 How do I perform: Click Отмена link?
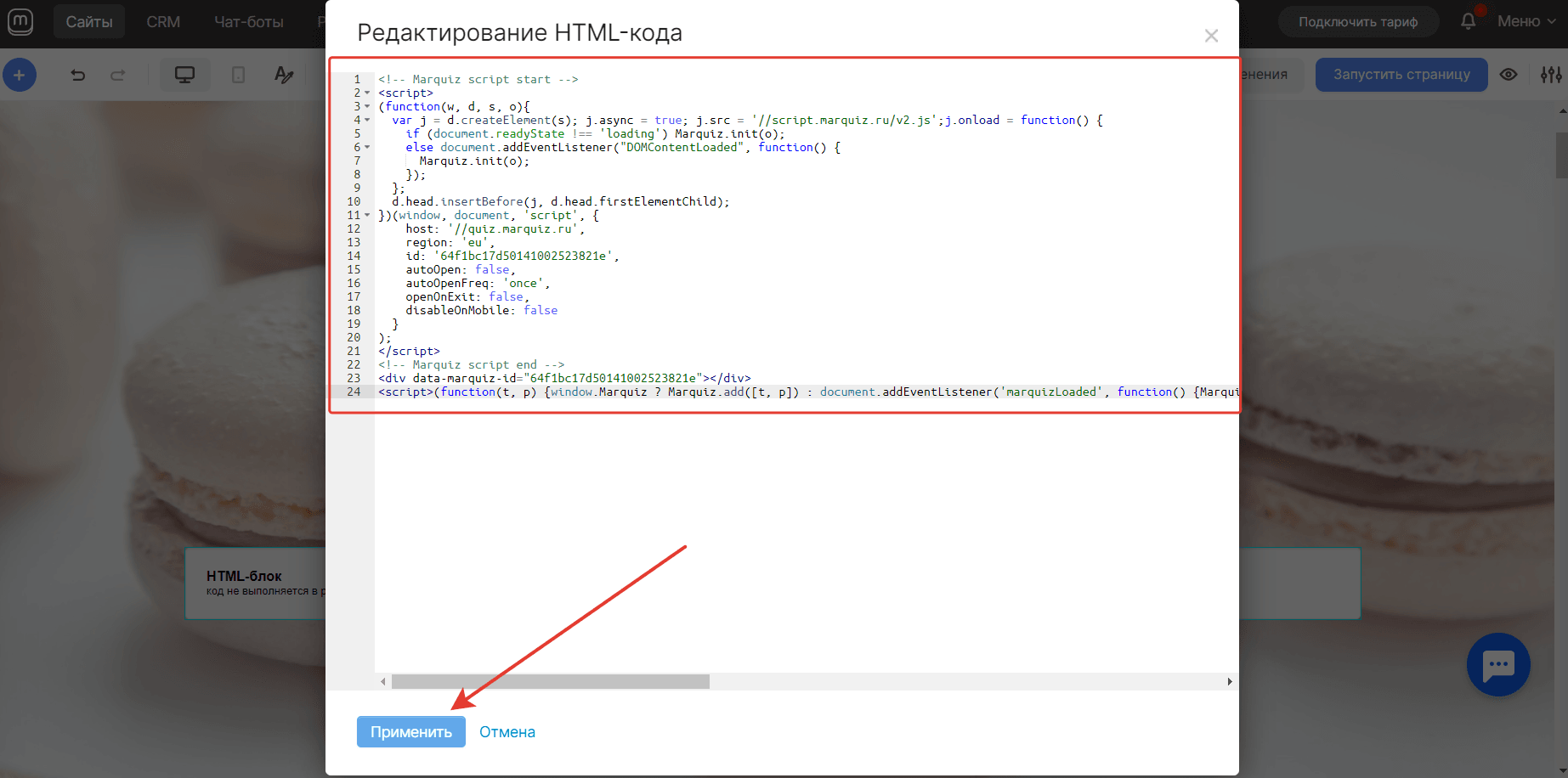click(507, 732)
